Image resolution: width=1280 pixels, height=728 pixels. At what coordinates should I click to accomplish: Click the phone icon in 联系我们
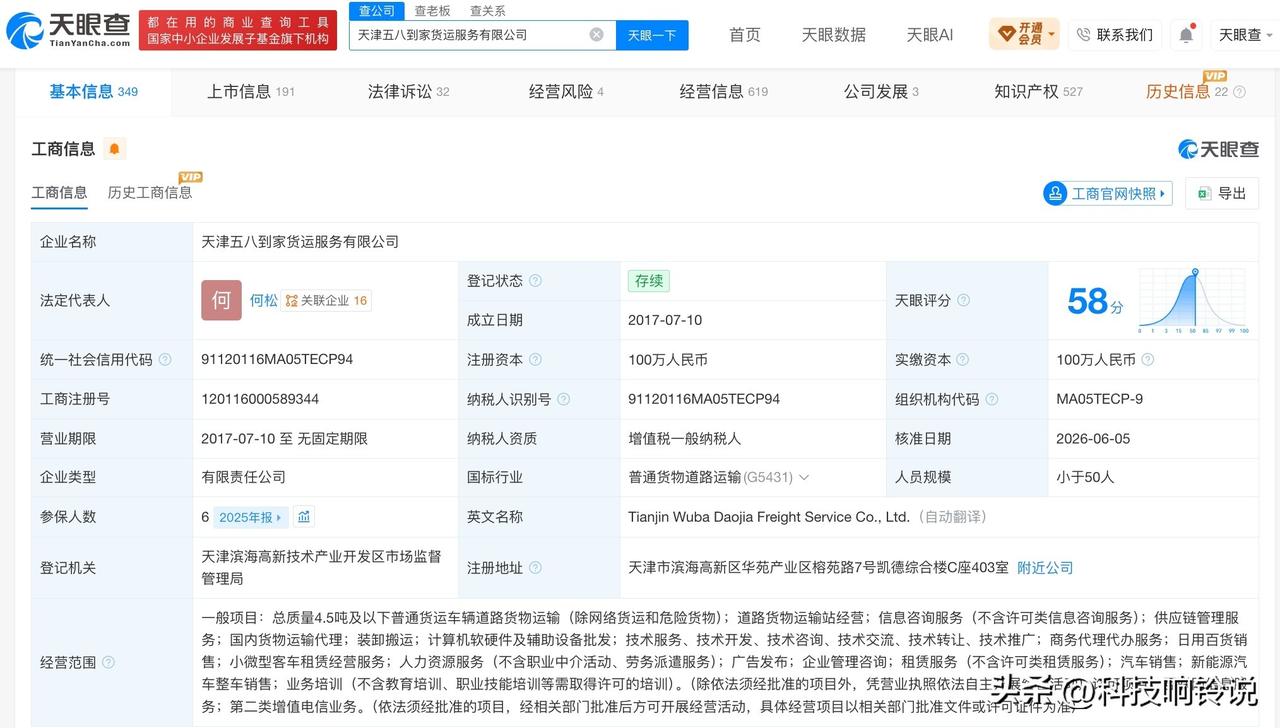1083,35
